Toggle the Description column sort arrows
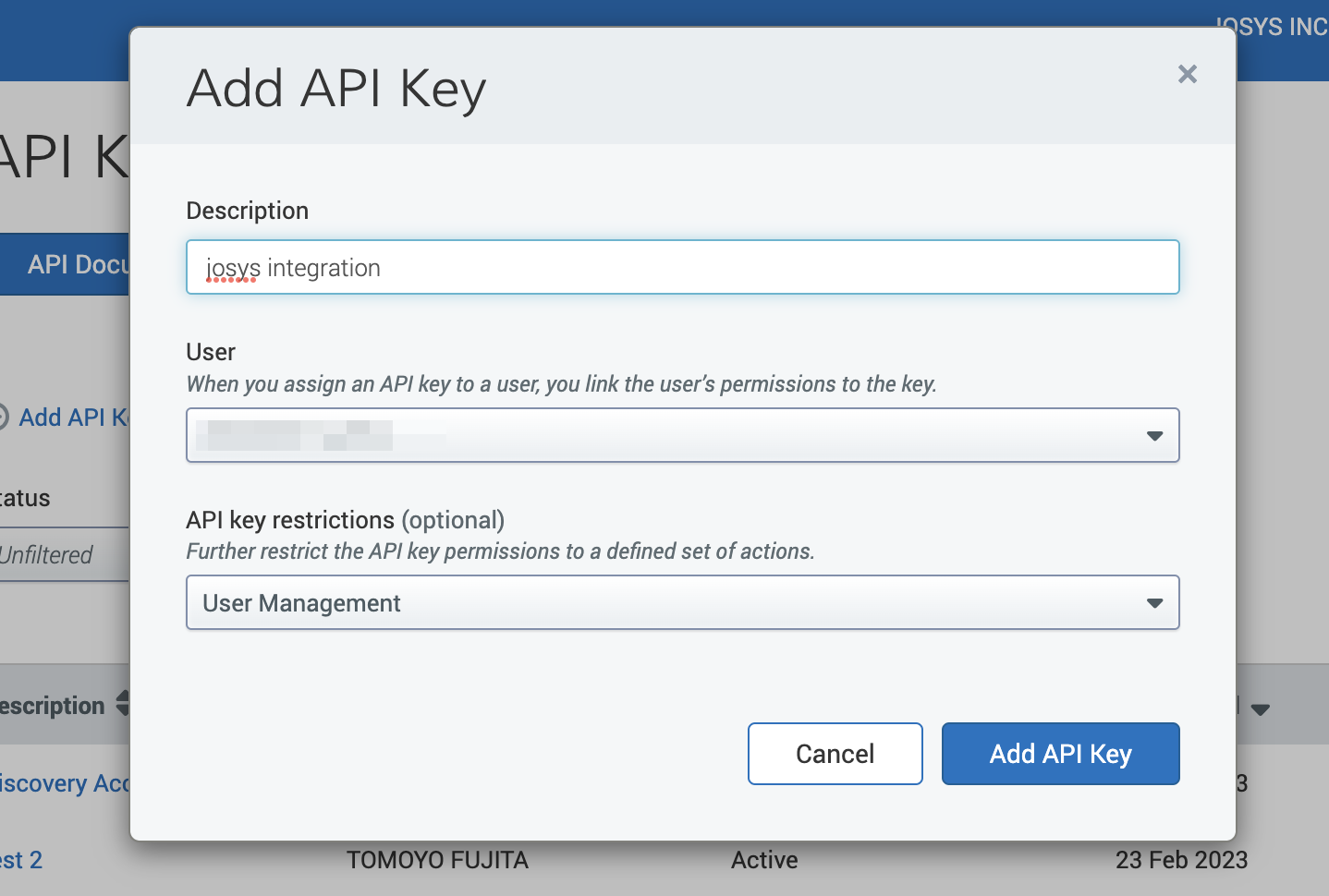1329x896 pixels. click(x=123, y=704)
